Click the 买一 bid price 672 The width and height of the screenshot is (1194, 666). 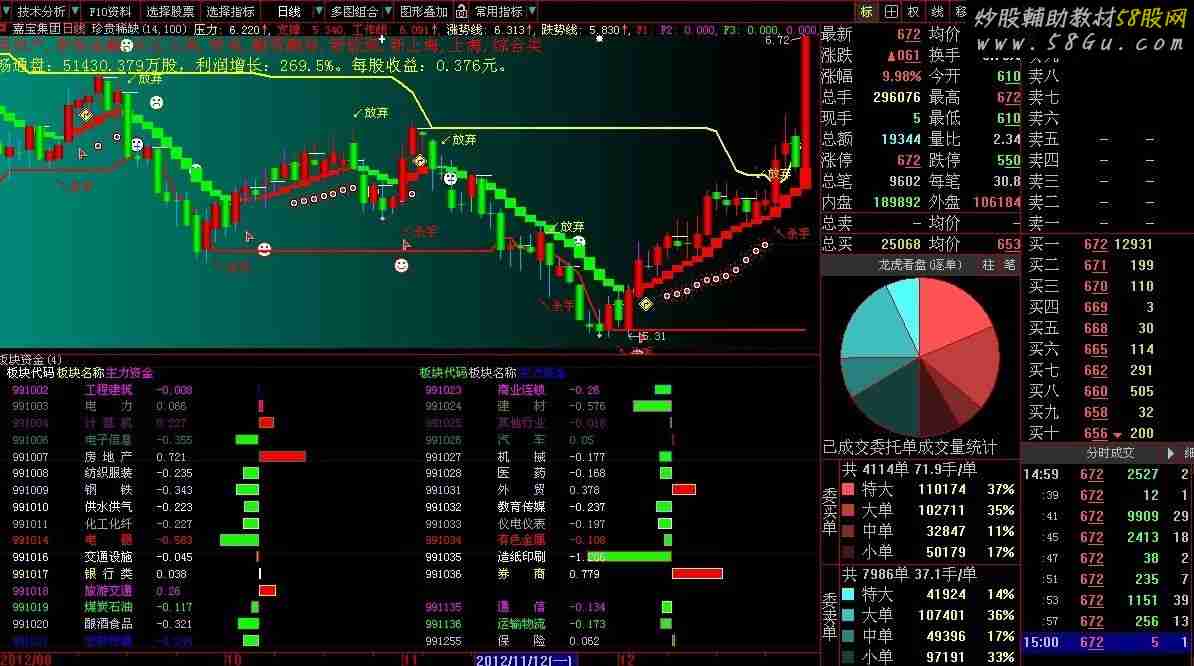click(1096, 244)
